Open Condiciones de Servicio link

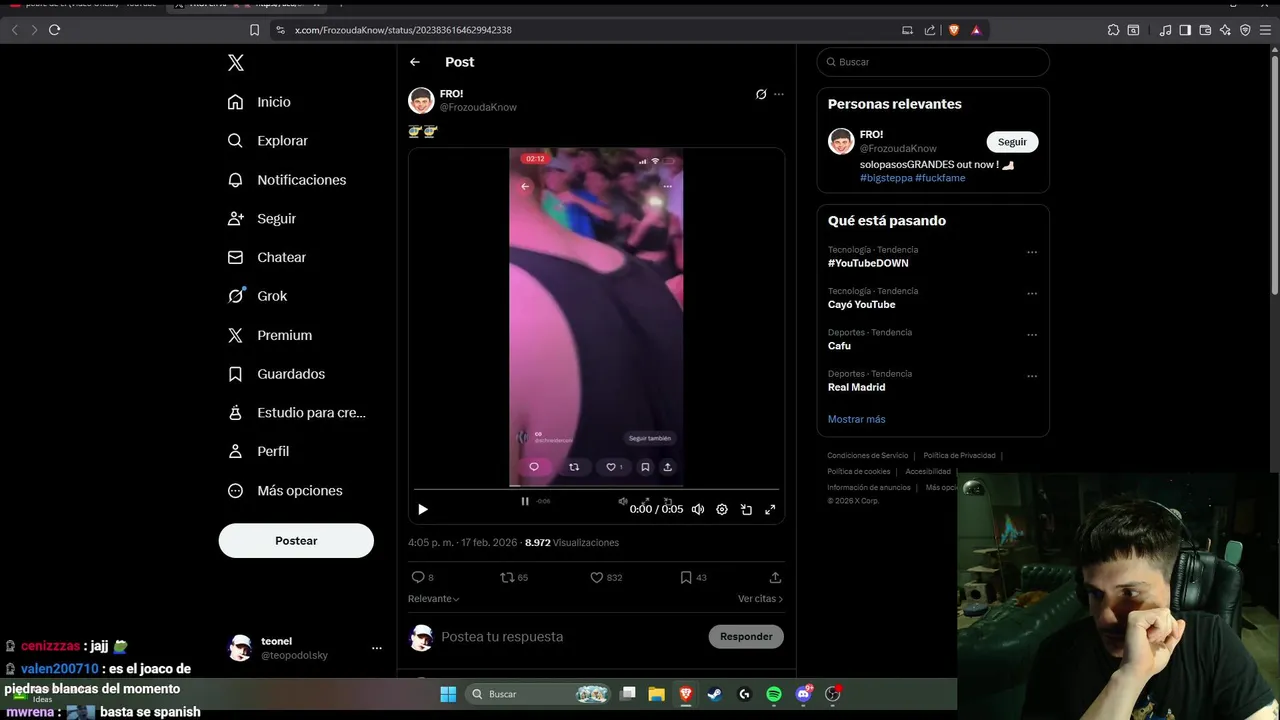[868, 456]
